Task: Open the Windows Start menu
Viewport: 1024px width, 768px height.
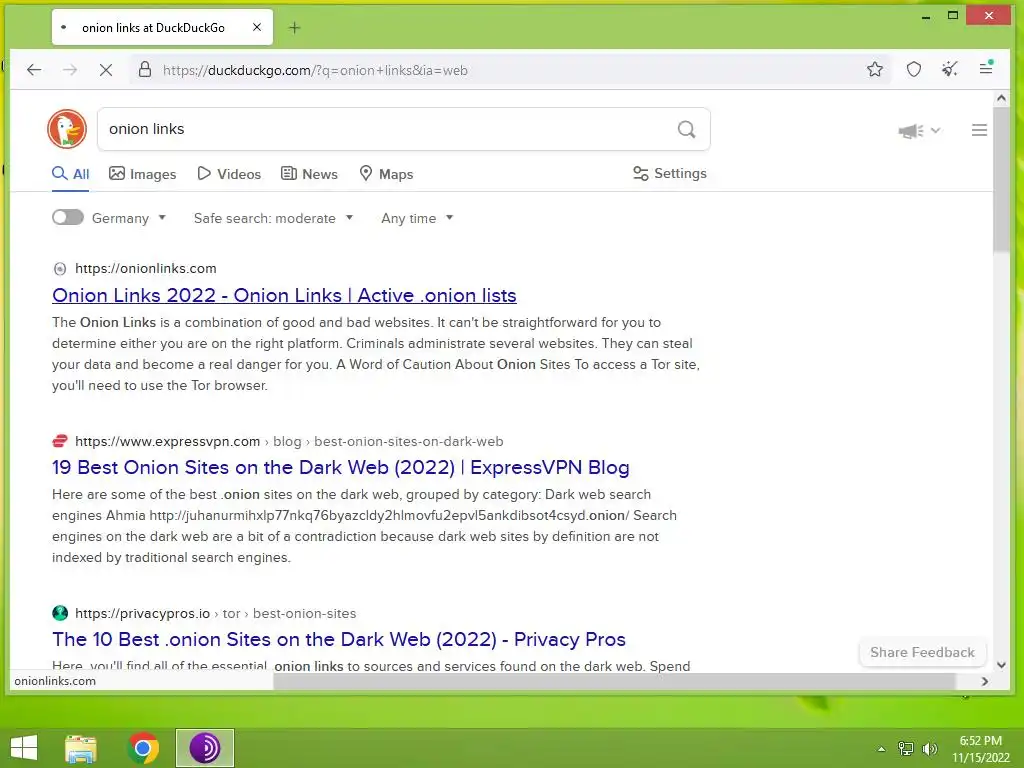Action: point(24,748)
